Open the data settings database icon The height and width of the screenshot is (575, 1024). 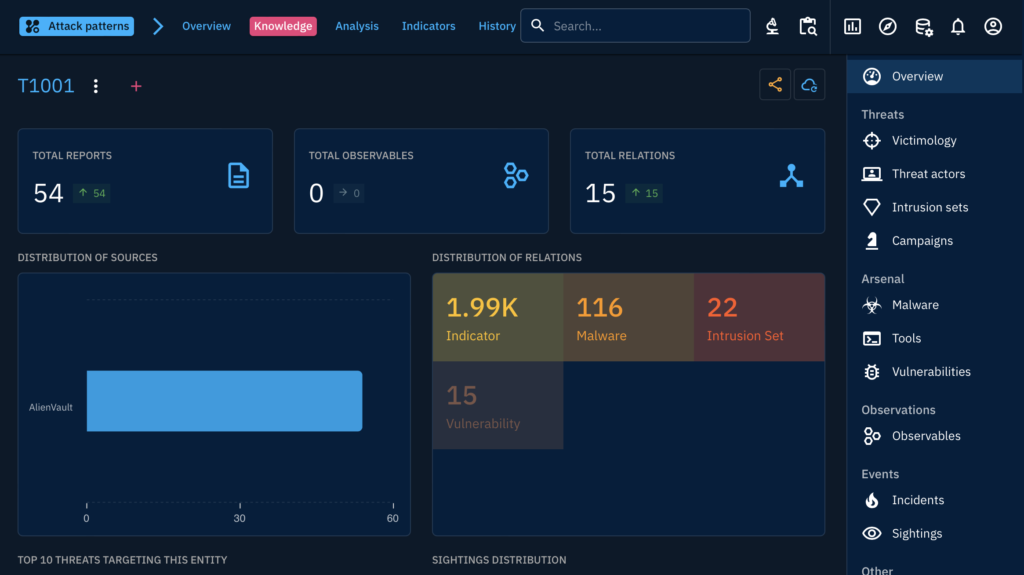click(923, 27)
